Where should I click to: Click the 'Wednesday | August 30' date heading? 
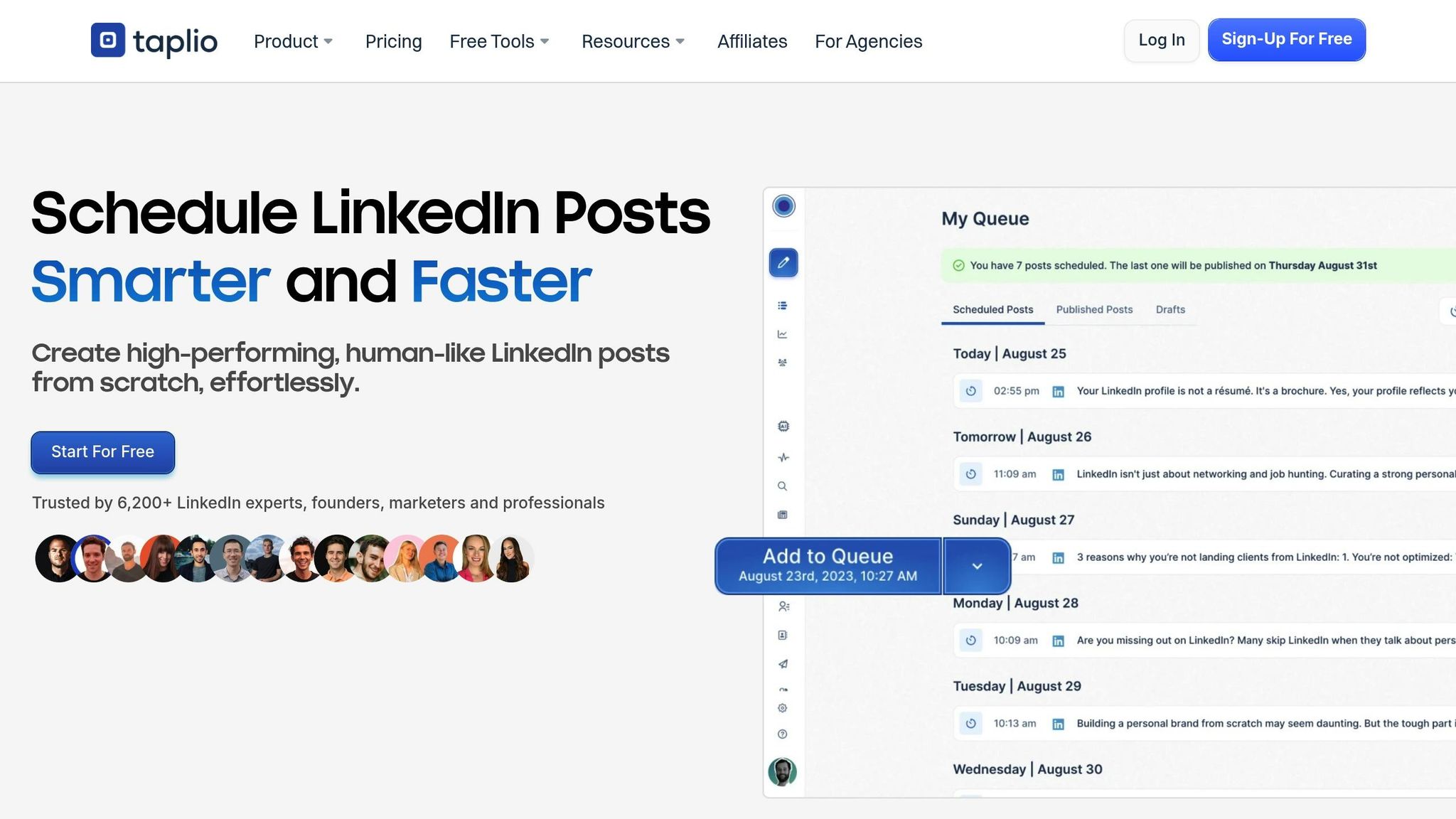(x=1027, y=770)
